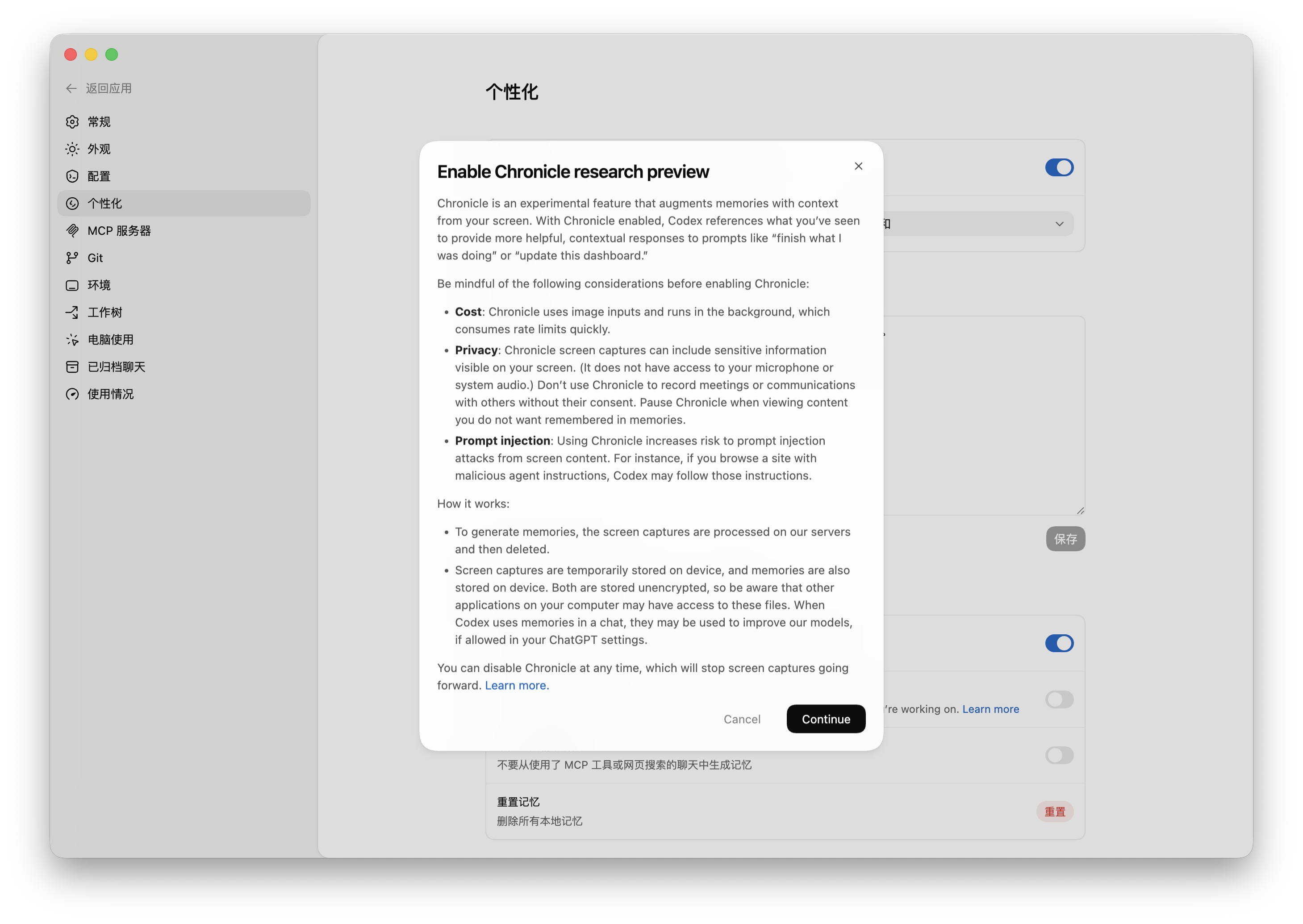
Task: Expand the dropdown chevron under top toggle
Action: click(1059, 224)
